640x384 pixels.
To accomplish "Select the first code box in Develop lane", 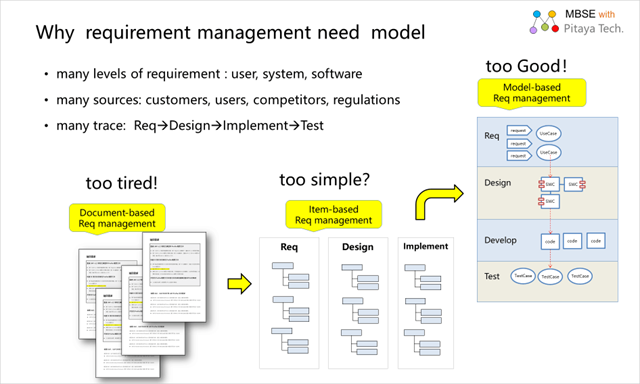I will [550, 241].
